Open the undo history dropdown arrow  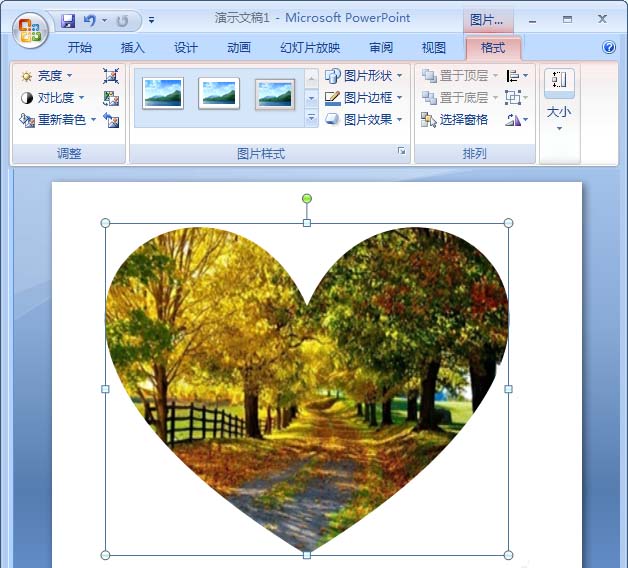pyautogui.click(x=104, y=20)
